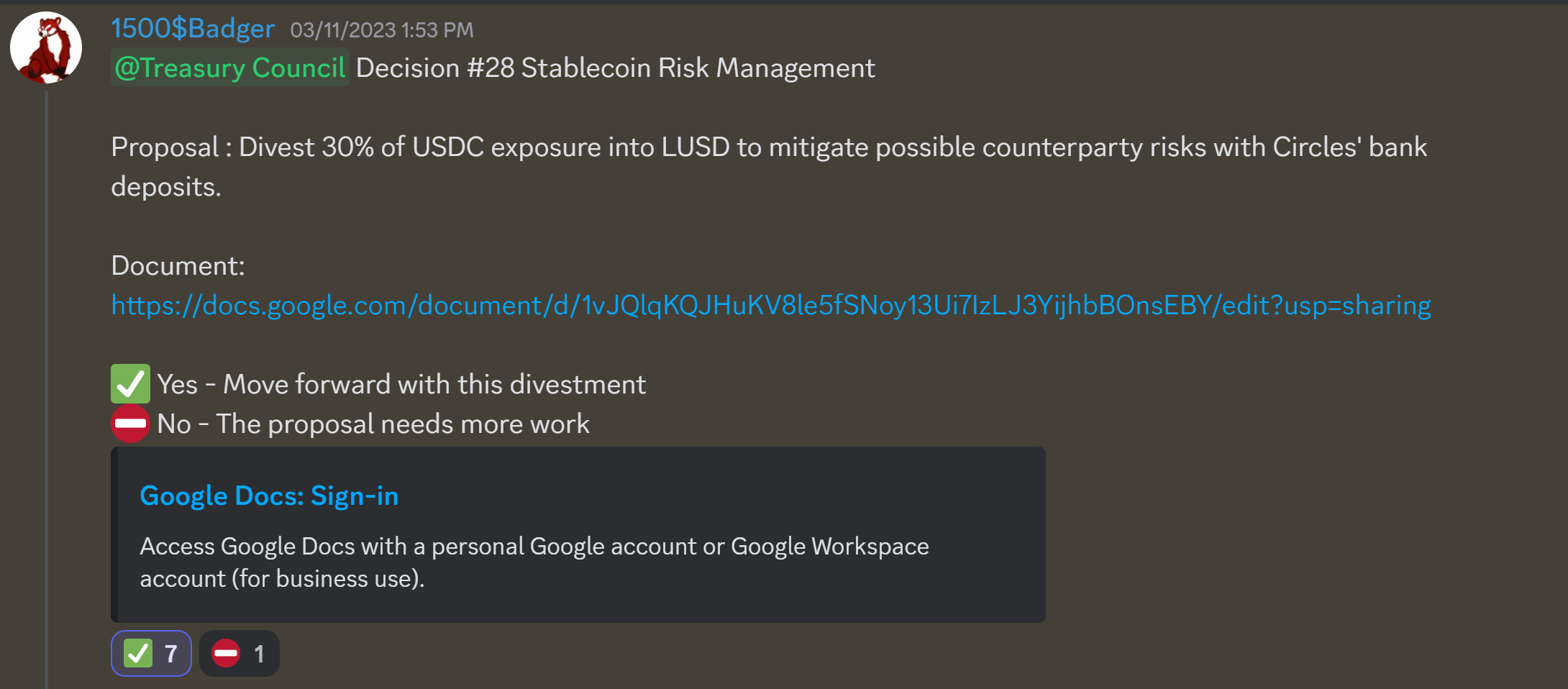
Task: Click the message timestamp 03/11/2023 1:53 PM
Action: pos(382,30)
